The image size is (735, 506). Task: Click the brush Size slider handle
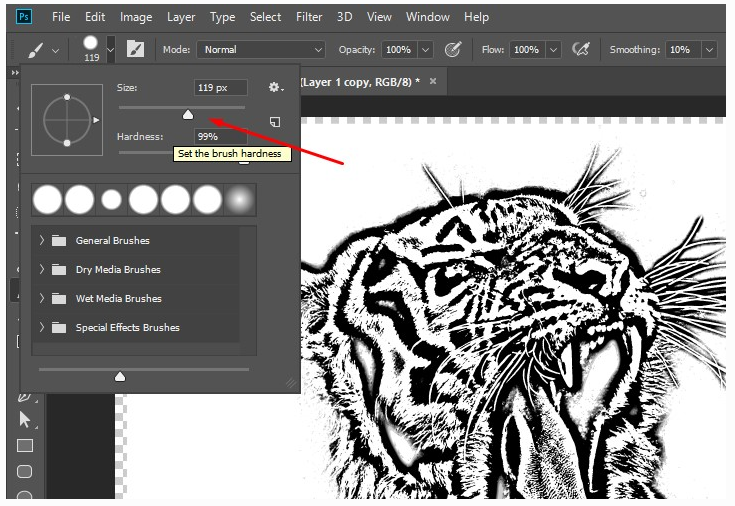188,114
